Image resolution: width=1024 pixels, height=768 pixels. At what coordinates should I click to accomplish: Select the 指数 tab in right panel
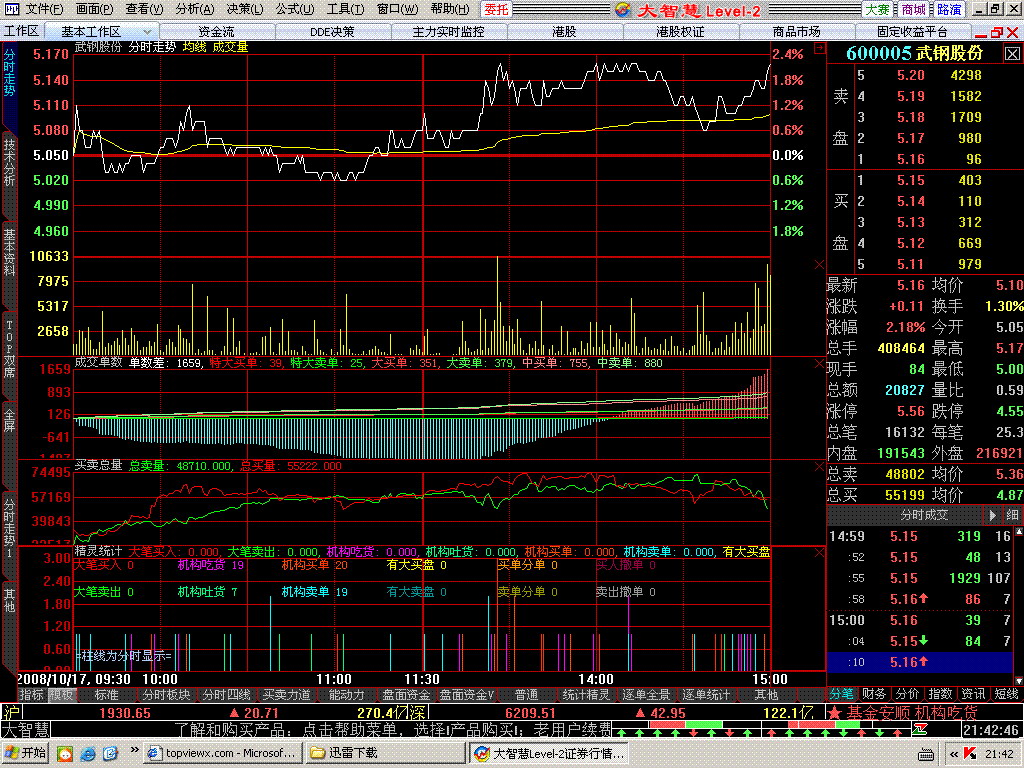click(x=940, y=694)
